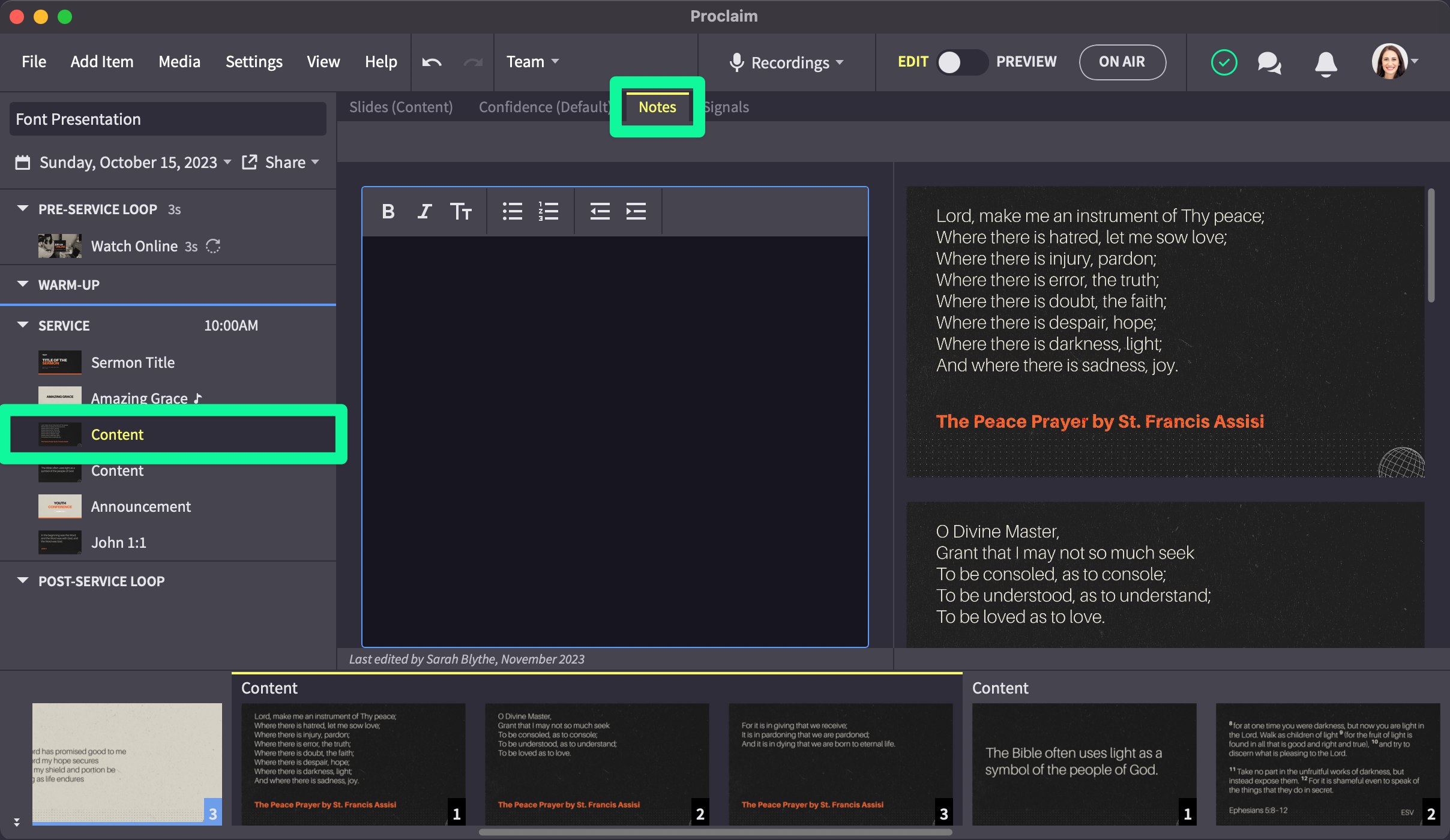Open the text size tool
The image size is (1450, 840).
click(460, 211)
